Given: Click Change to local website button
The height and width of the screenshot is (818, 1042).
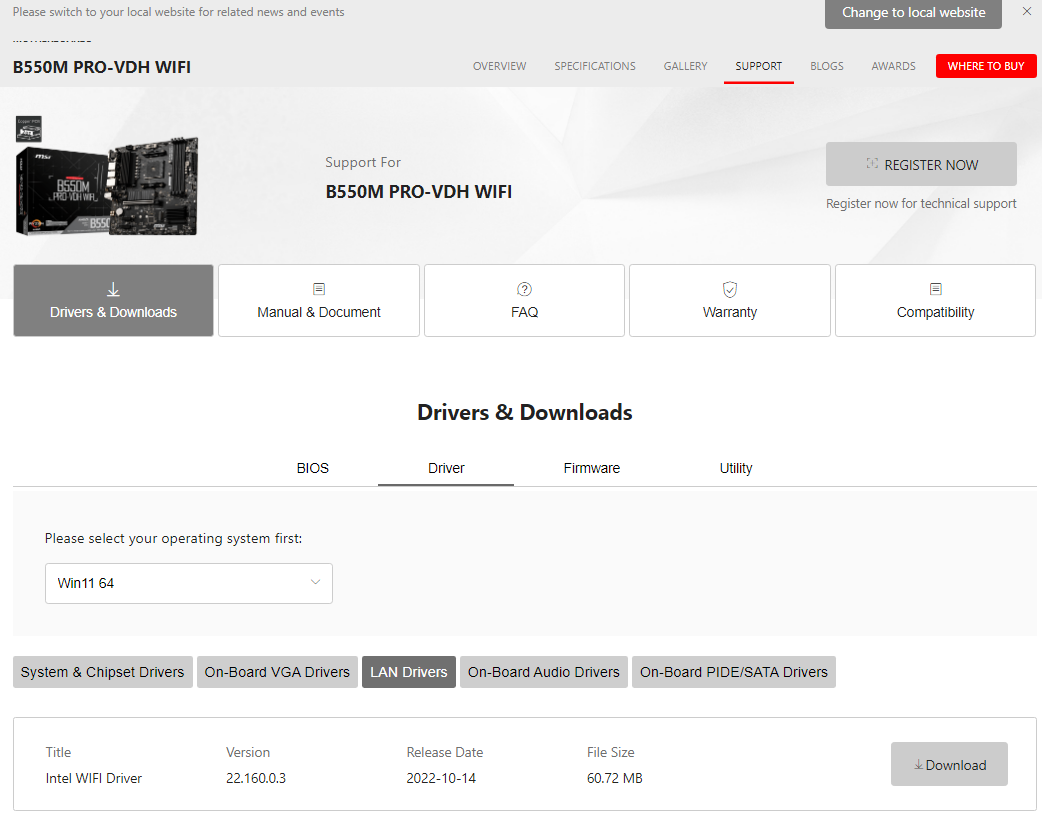Looking at the screenshot, I should coord(913,13).
